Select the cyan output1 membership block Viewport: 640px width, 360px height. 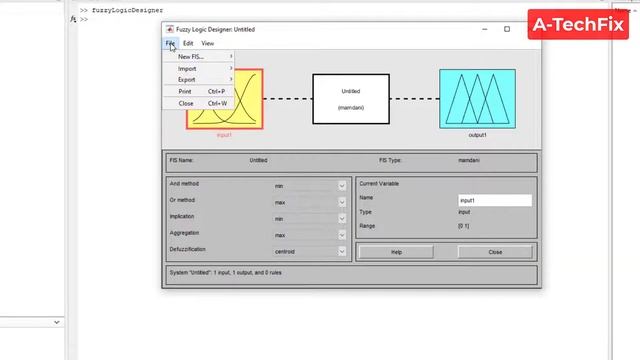(477, 99)
